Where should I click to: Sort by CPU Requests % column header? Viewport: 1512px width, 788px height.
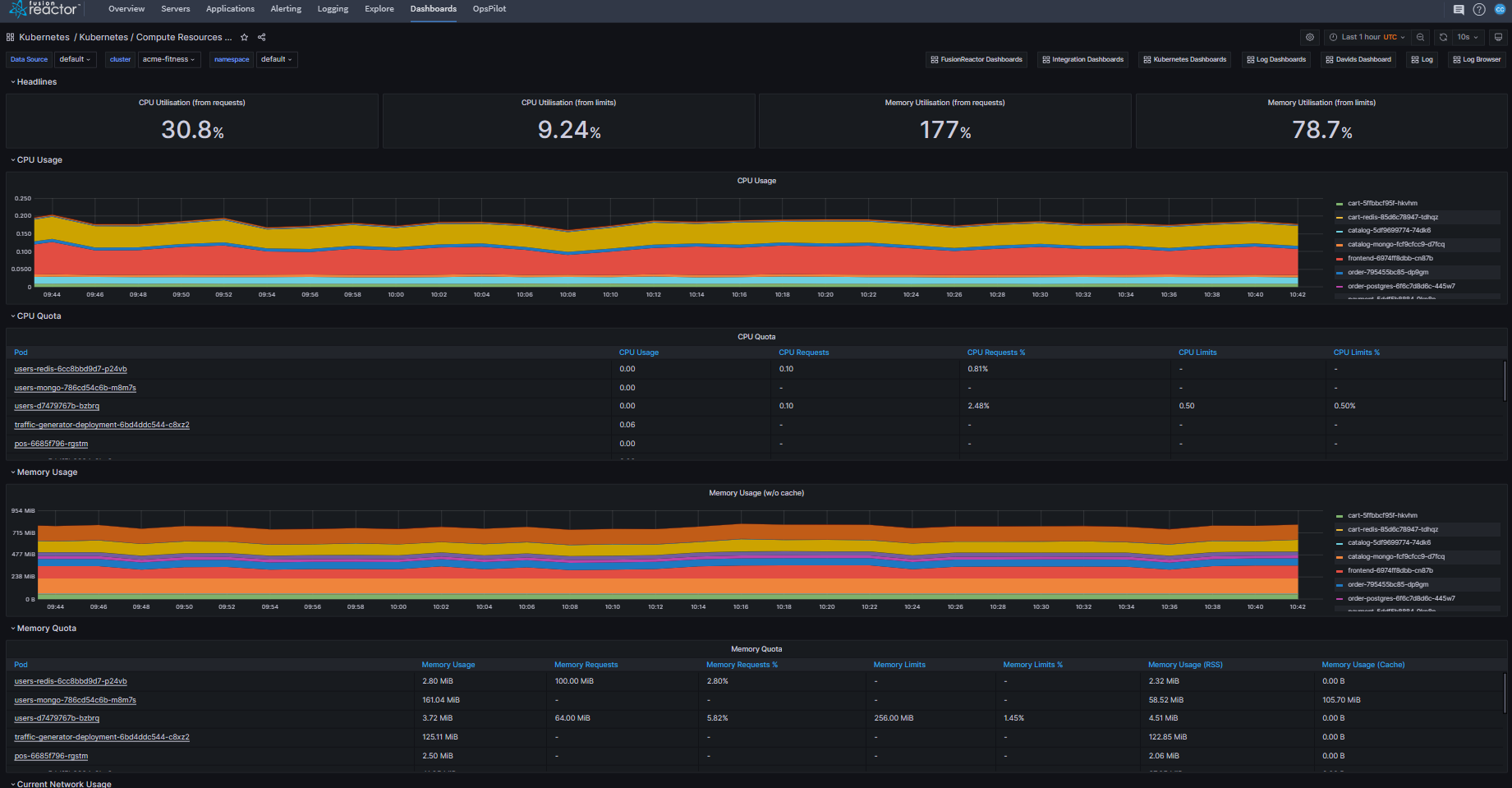[x=995, y=353]
